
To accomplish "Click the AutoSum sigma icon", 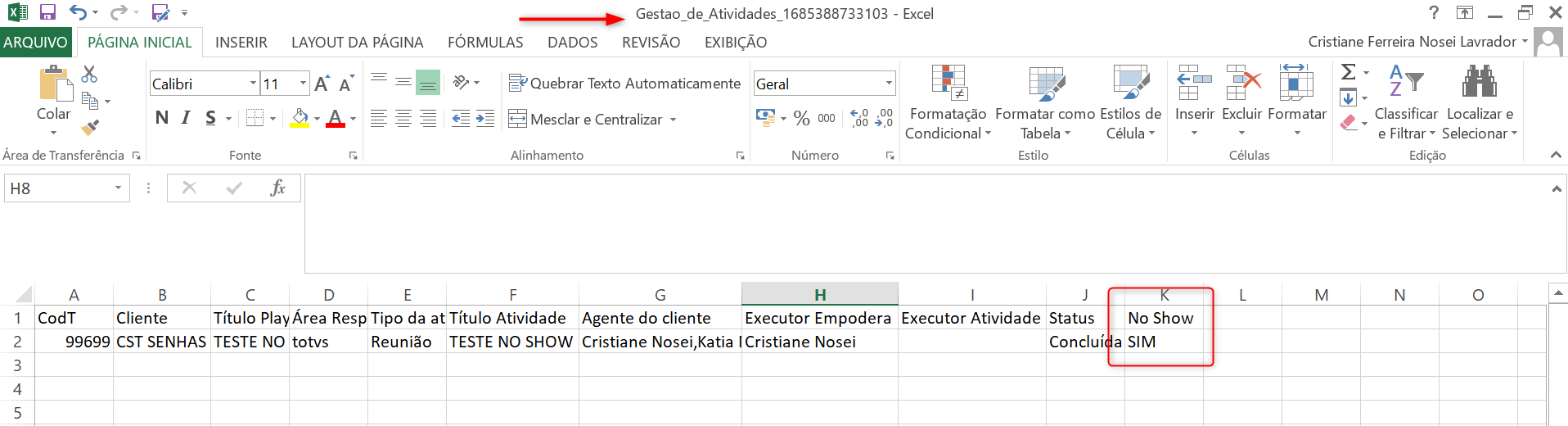I will point(1349,72).
